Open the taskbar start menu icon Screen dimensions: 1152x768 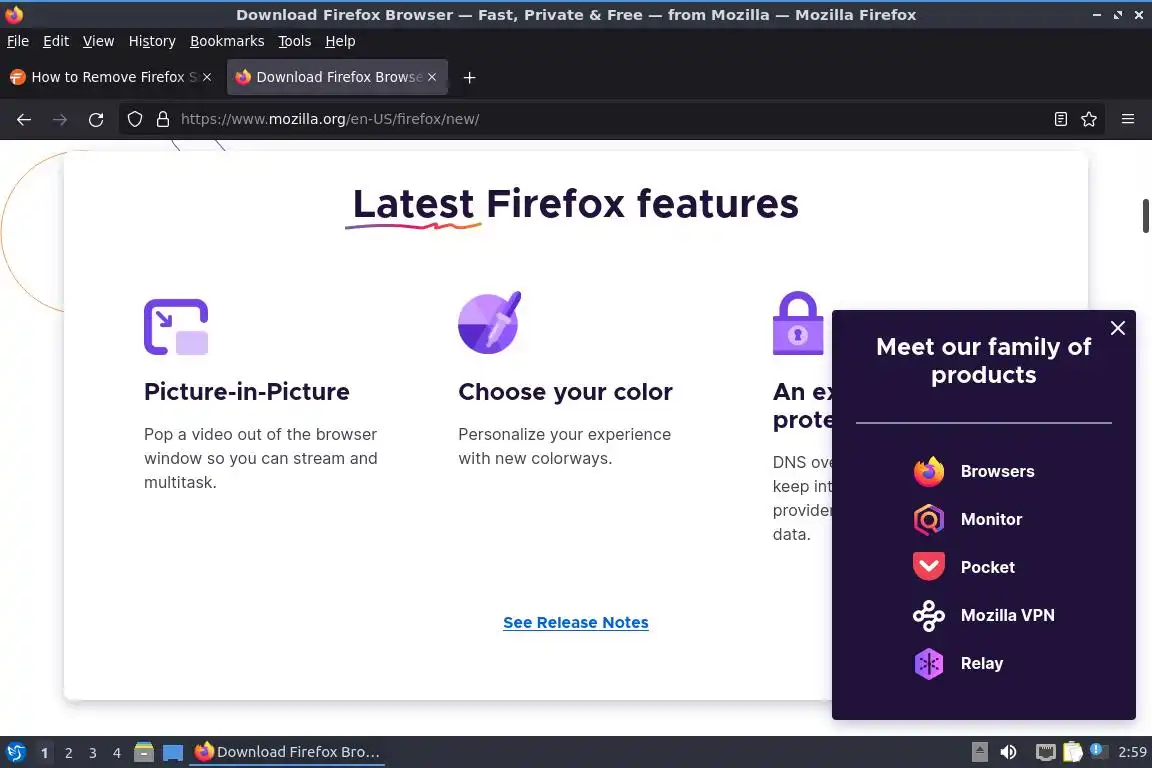click(15, 752)
